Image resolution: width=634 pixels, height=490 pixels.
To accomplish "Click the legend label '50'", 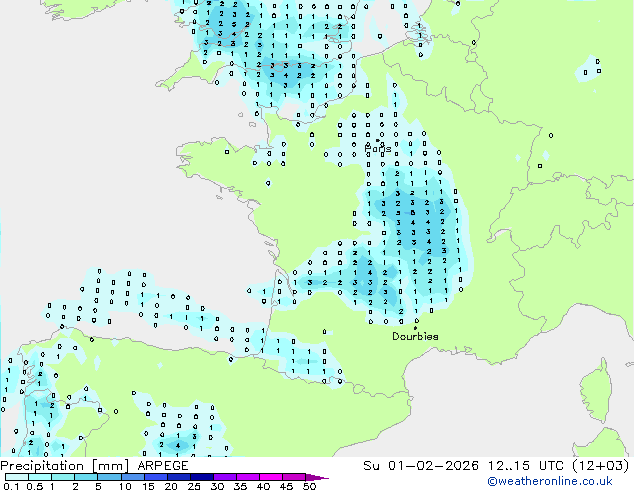I will (x=309, y=486).
